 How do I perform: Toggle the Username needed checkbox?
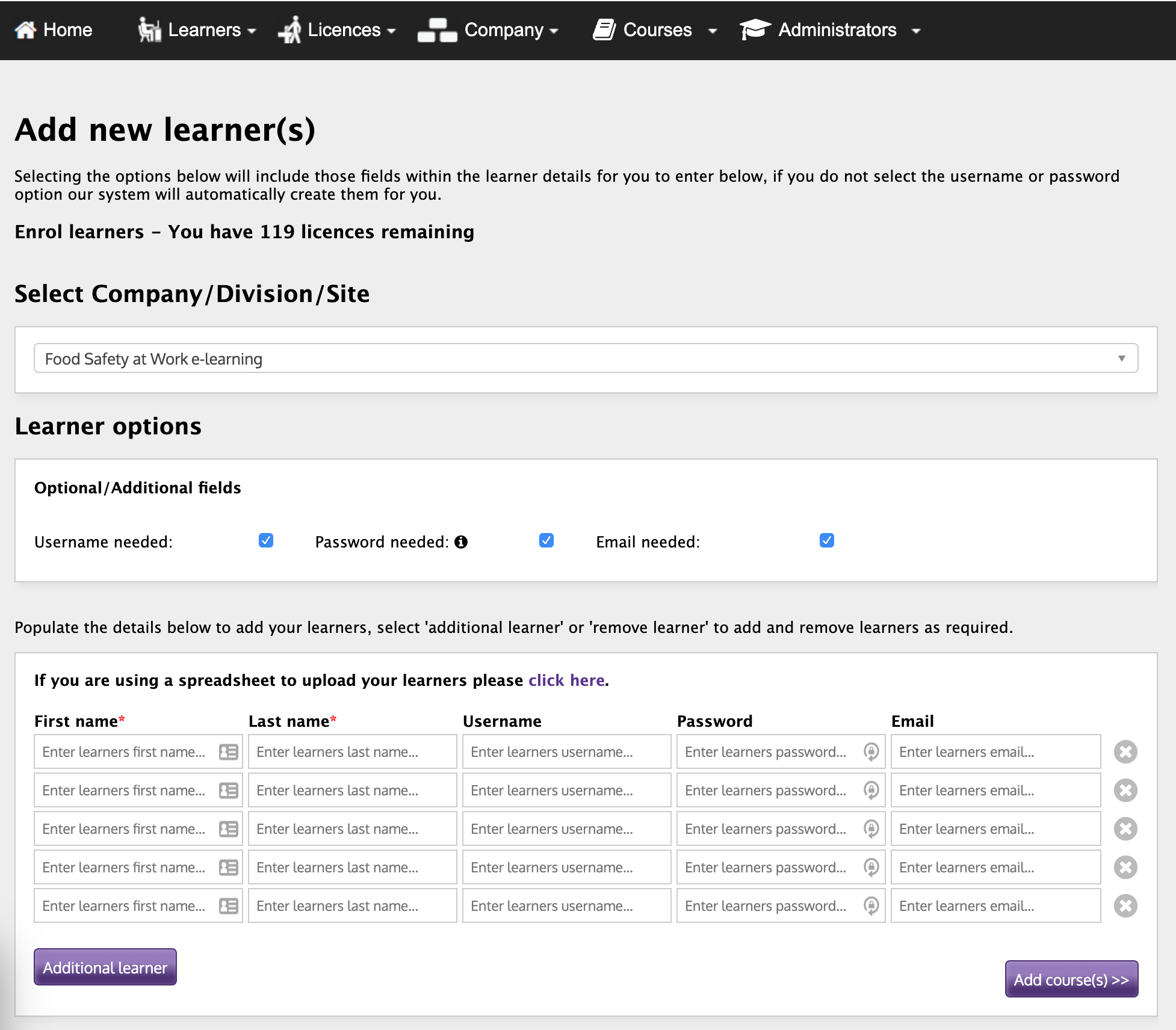click(266, 540)
